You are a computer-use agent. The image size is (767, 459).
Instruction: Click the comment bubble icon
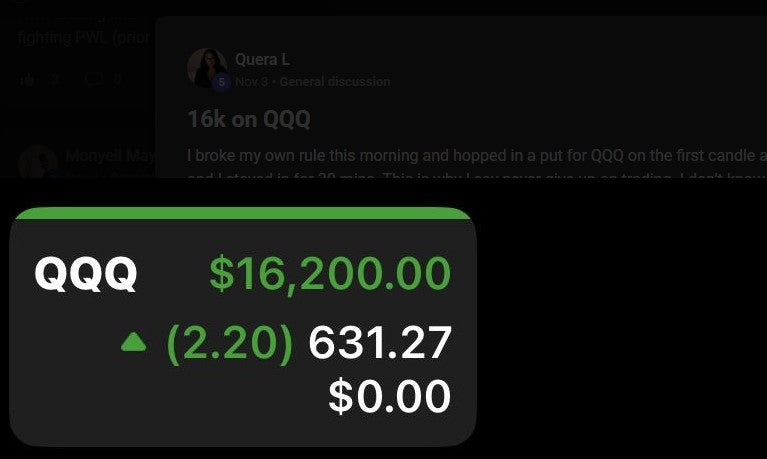click(93, 79)
